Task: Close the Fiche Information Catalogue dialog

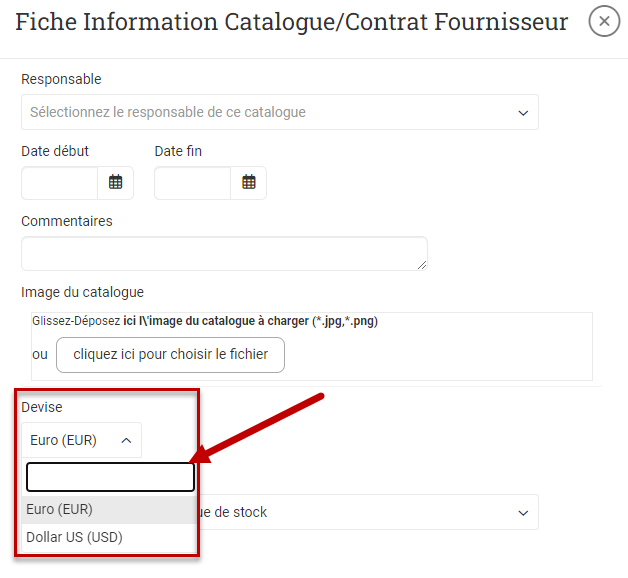Action: click(604, 21)
